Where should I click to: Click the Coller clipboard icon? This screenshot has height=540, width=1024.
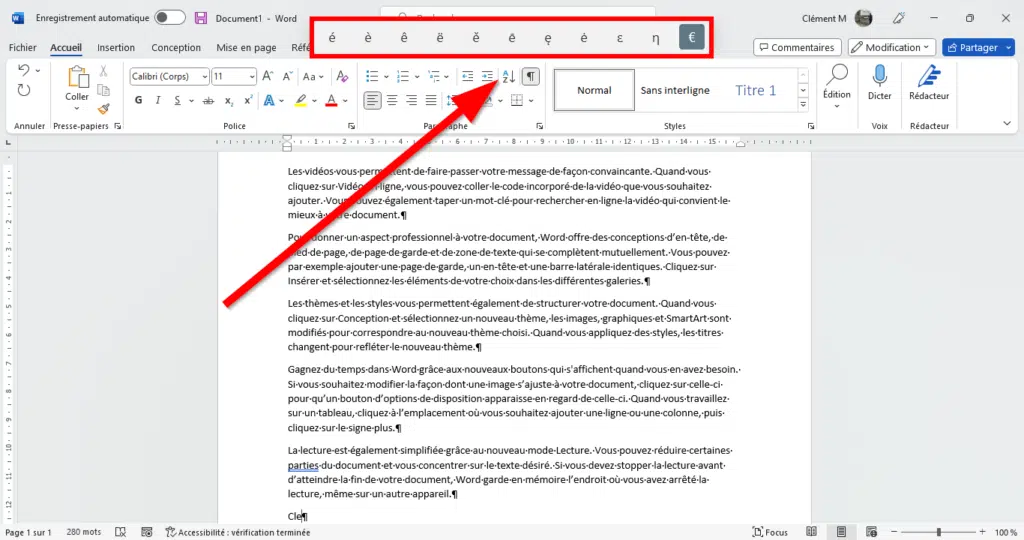(x=77, y=78)
